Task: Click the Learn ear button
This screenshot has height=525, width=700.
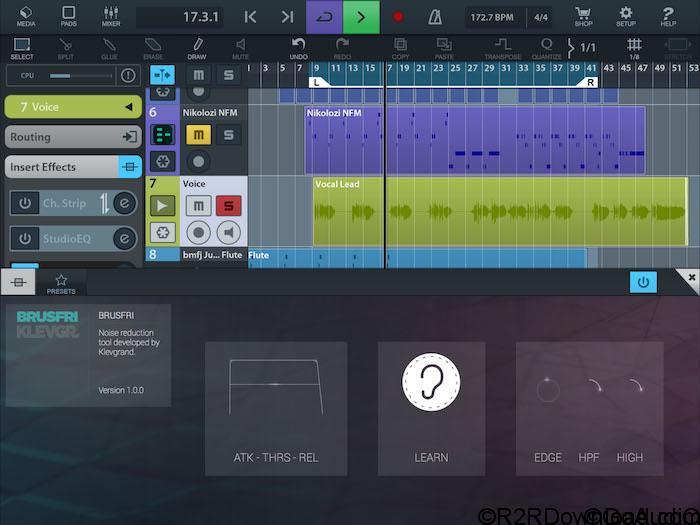Action: tap(431, 382)
